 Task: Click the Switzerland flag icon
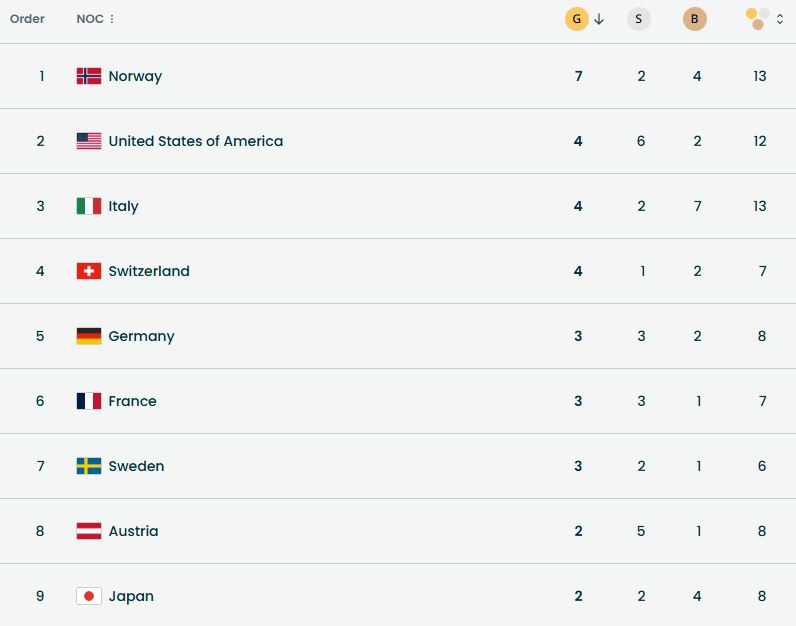[89, 271]
